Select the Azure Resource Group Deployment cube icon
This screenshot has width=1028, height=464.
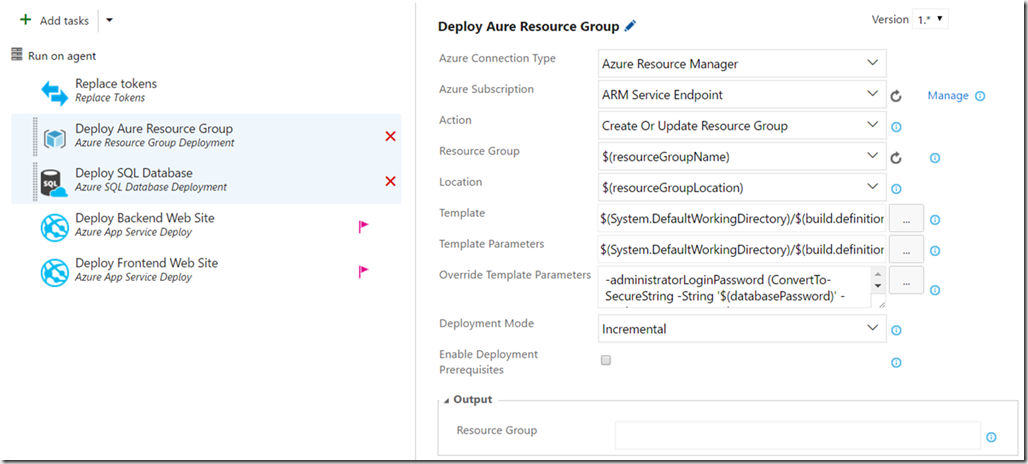(54, 138)
